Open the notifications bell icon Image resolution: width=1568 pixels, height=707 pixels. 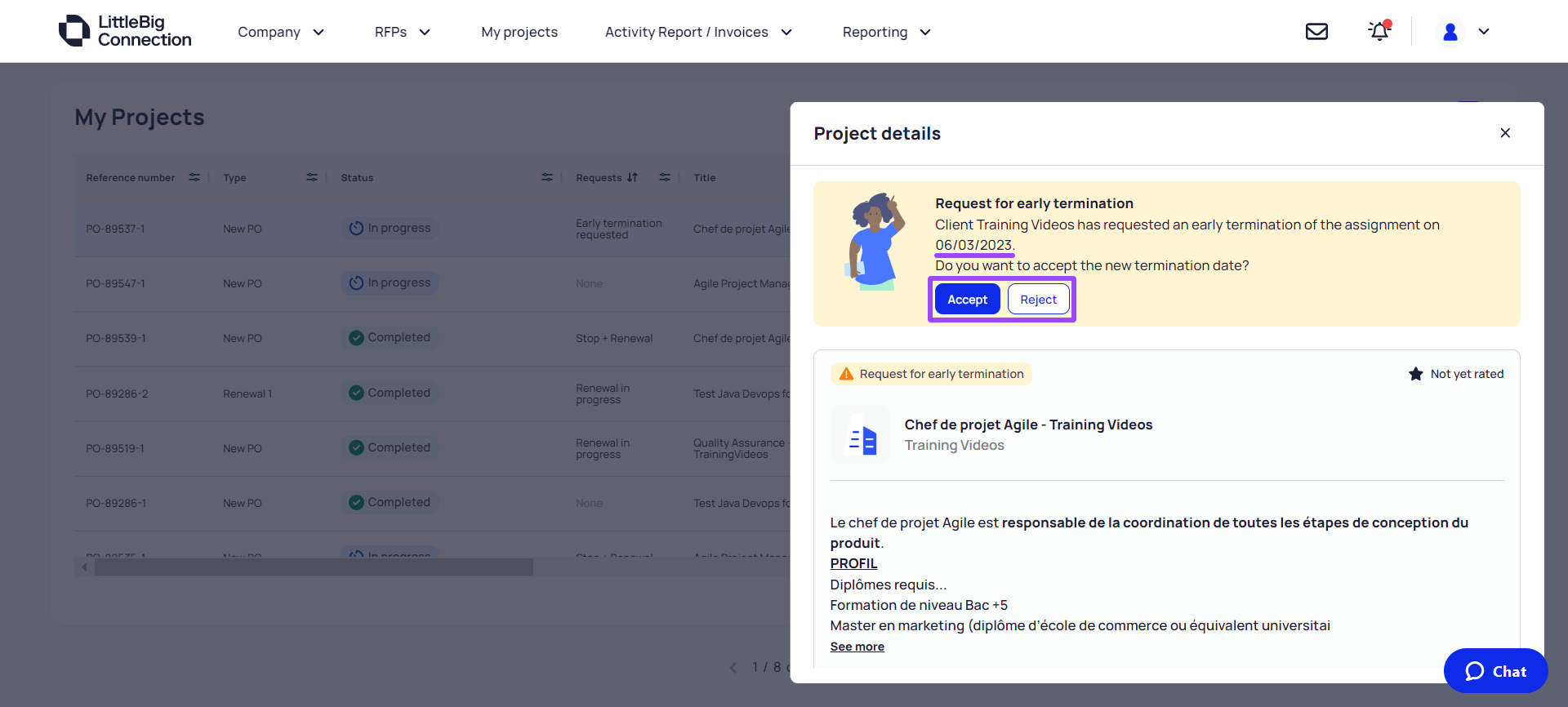(x=1379, y=31)
